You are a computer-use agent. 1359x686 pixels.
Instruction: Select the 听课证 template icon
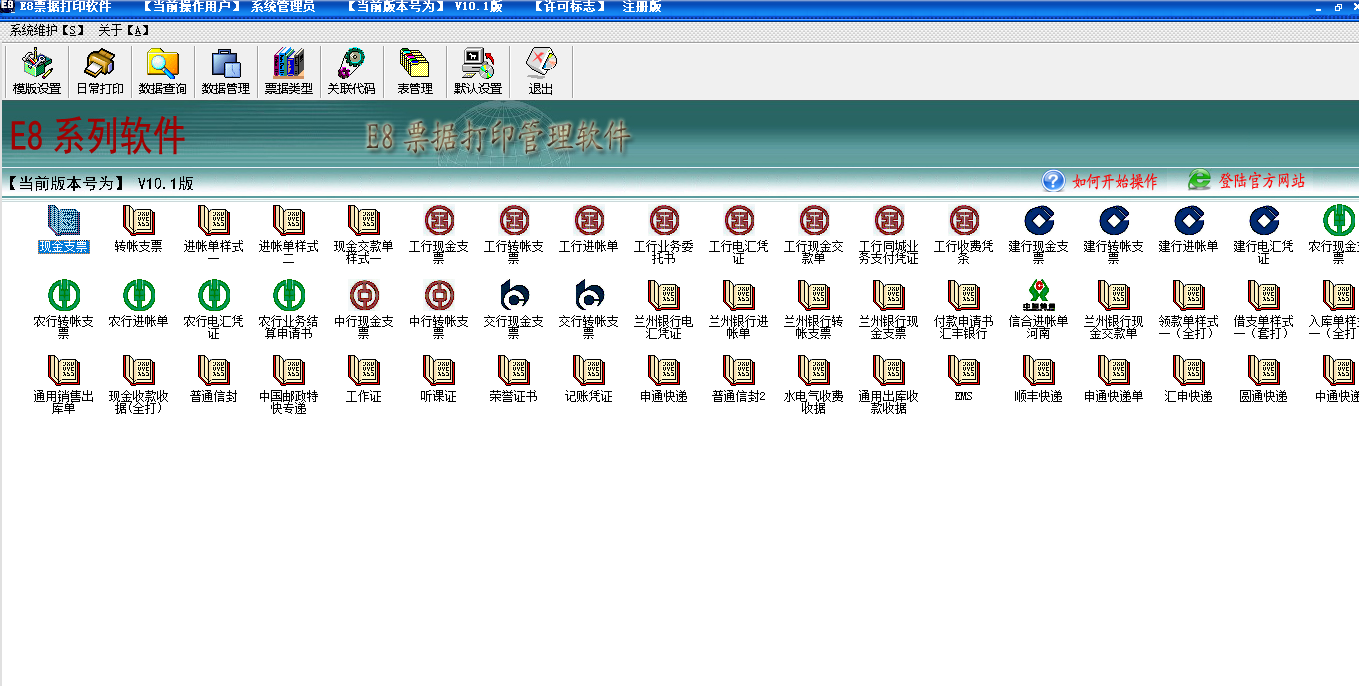click(438, 380)
